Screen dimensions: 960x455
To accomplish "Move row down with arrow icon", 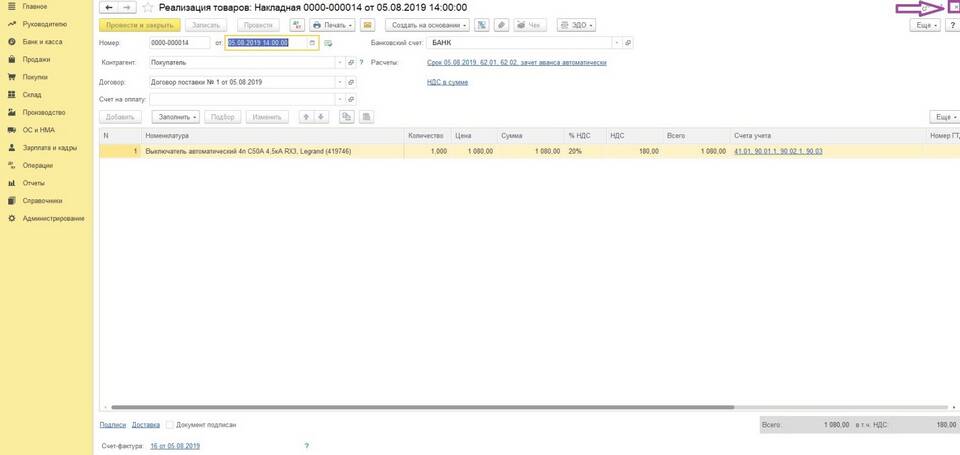I will pyautogui.click(x=321, y=117).
